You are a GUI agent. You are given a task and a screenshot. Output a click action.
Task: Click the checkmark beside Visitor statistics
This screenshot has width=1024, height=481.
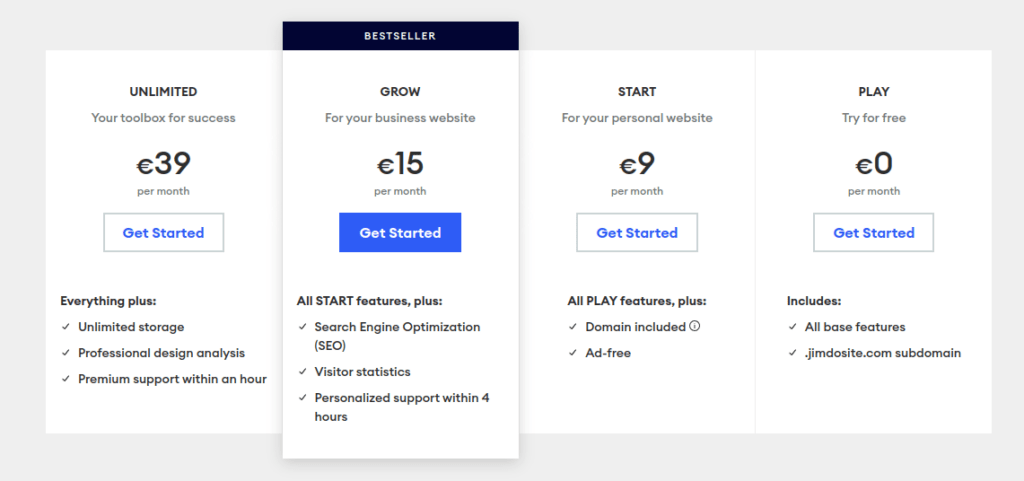(x=302, y=371)
